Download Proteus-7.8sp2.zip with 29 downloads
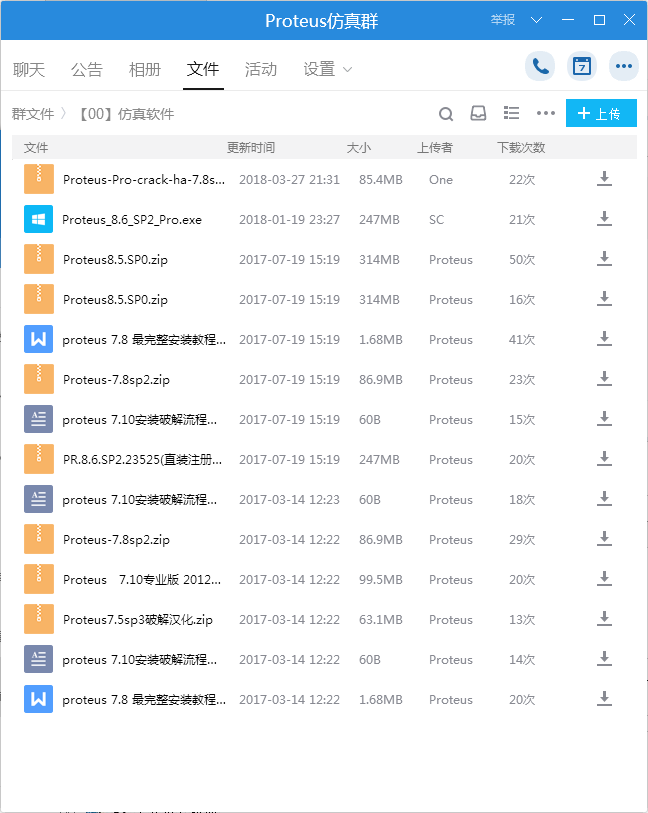Screen dimensions: 648x813 pos(604,539)
